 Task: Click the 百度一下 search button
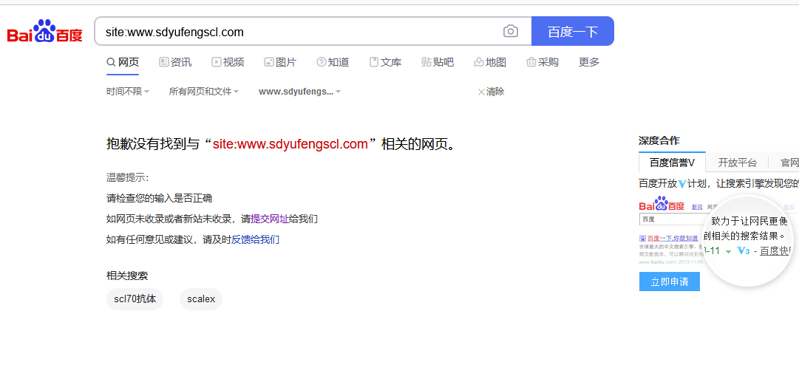point(573,32)
